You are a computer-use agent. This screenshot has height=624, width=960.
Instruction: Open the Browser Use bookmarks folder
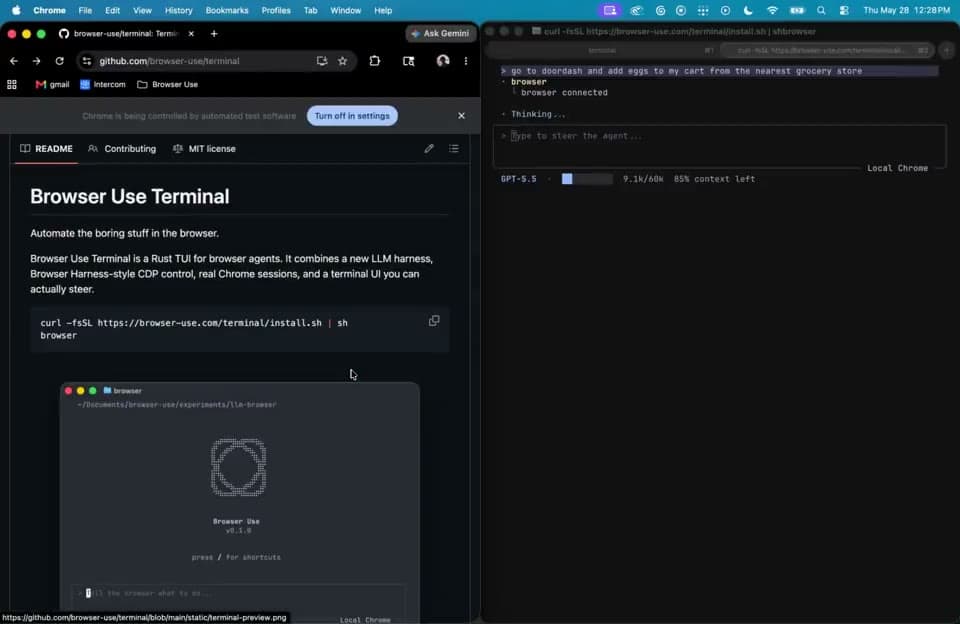(x=168, y=85)
